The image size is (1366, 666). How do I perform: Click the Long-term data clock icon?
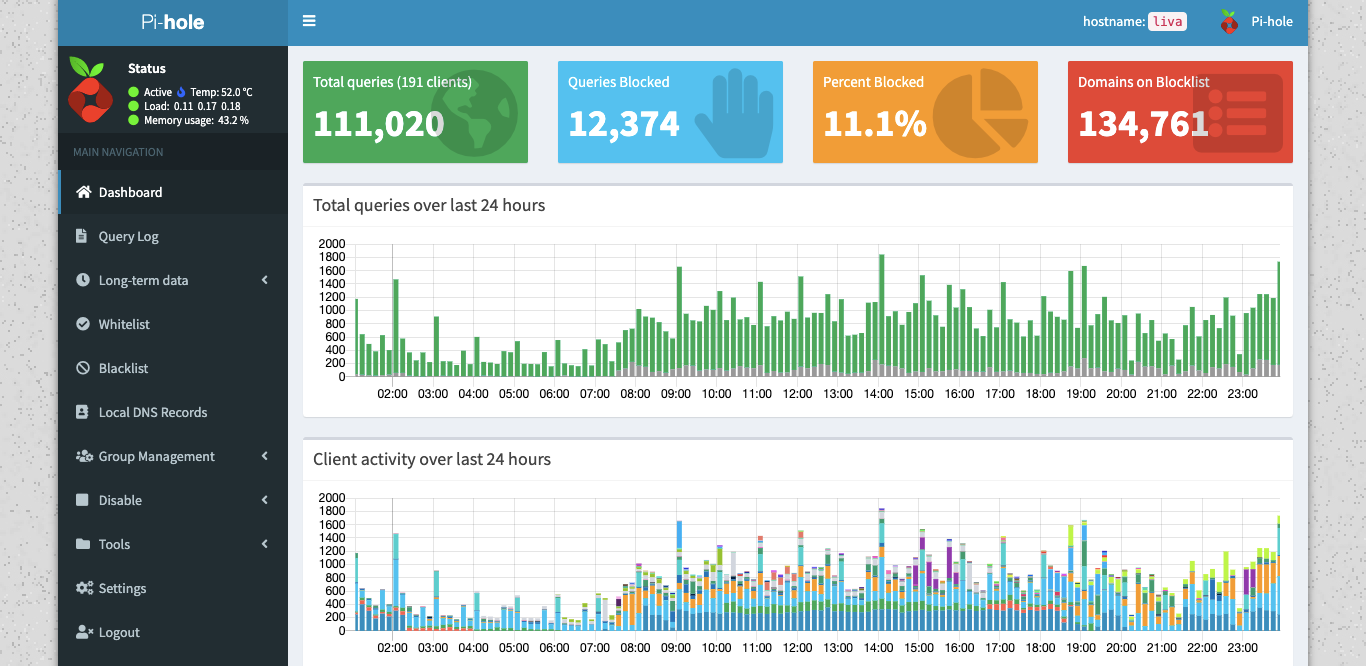83,280
